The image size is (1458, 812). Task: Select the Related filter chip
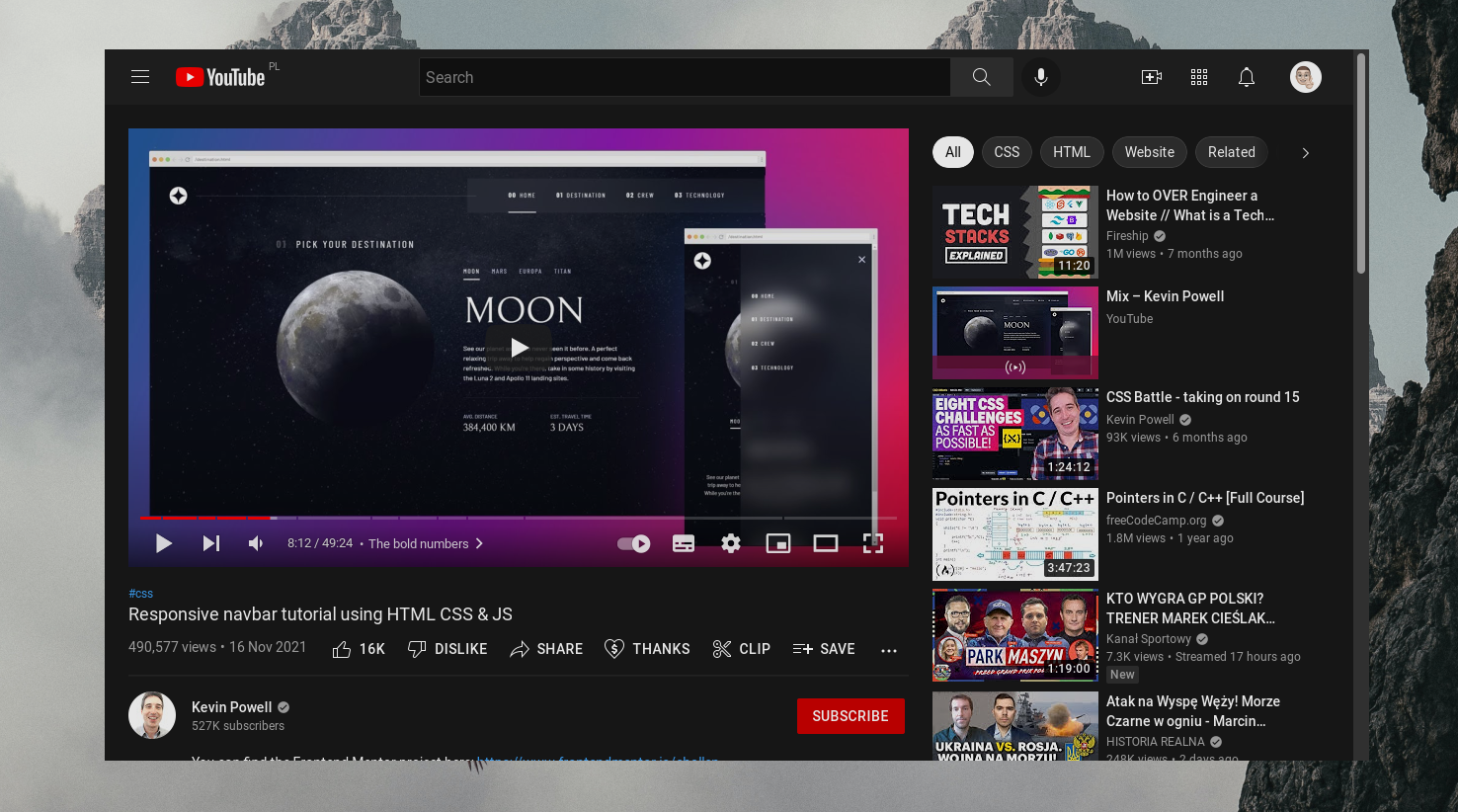[x=1231, y=152]
